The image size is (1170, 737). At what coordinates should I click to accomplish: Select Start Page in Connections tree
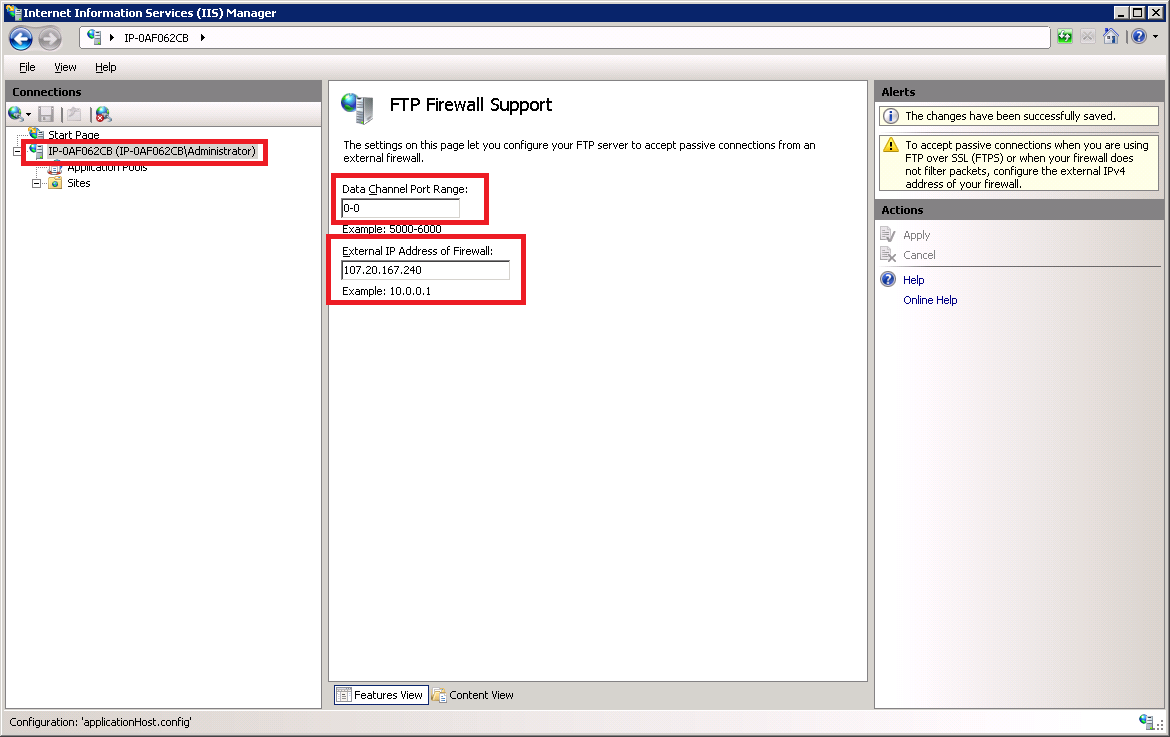tap(73, 135)
